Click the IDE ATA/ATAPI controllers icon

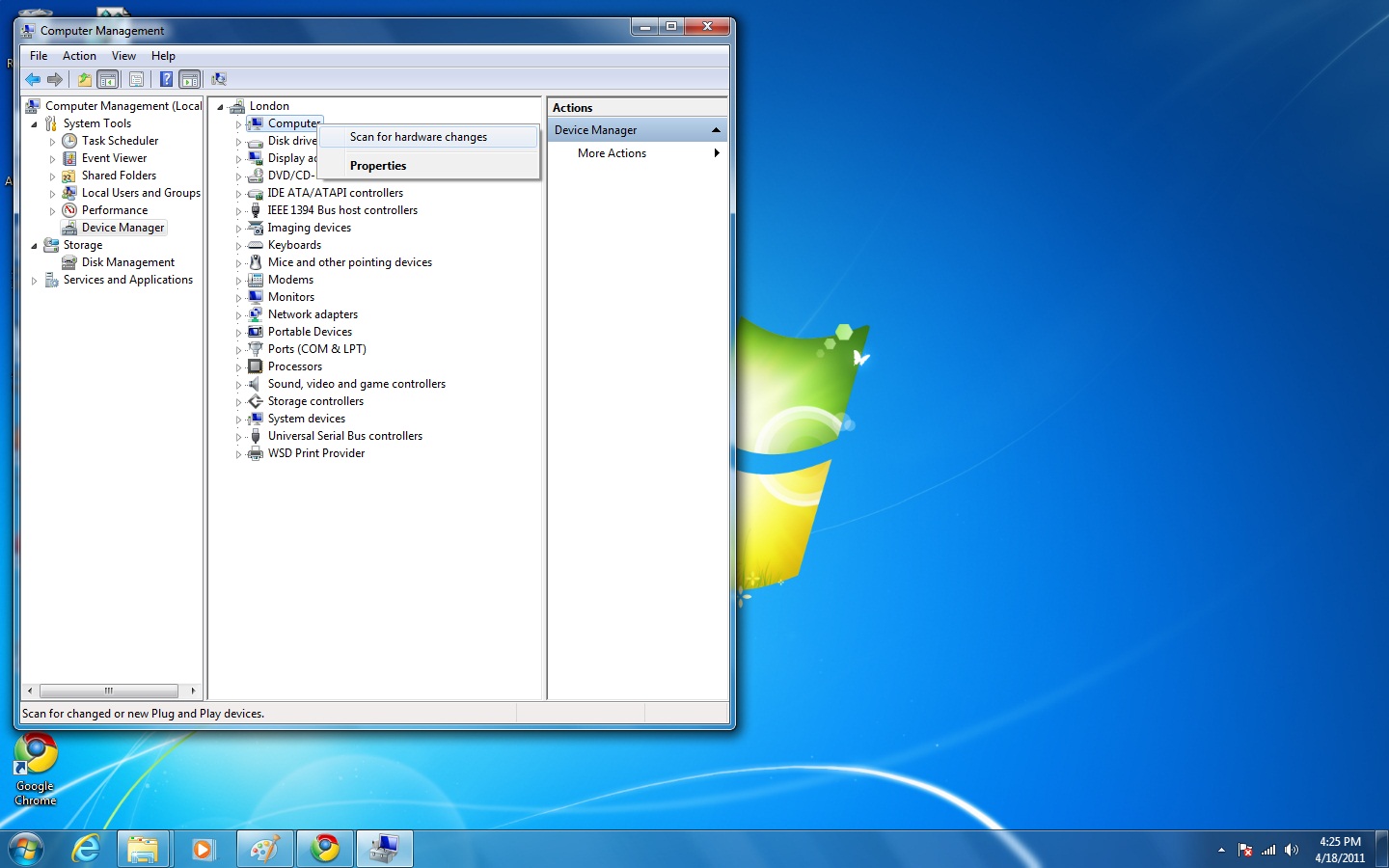tap(256, 193)
